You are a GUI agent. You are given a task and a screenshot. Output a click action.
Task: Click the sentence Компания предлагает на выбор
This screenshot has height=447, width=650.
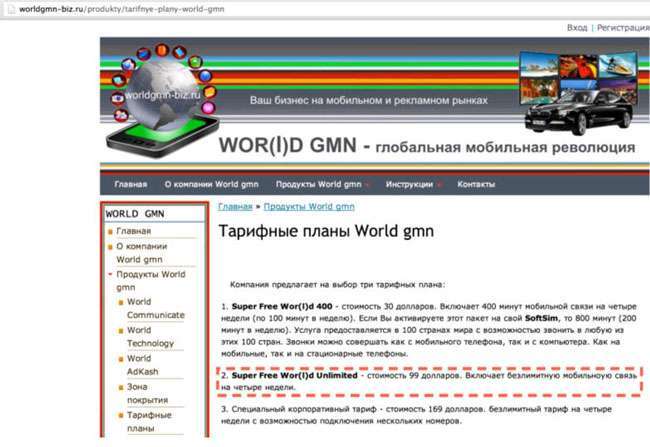coord(337,285)
